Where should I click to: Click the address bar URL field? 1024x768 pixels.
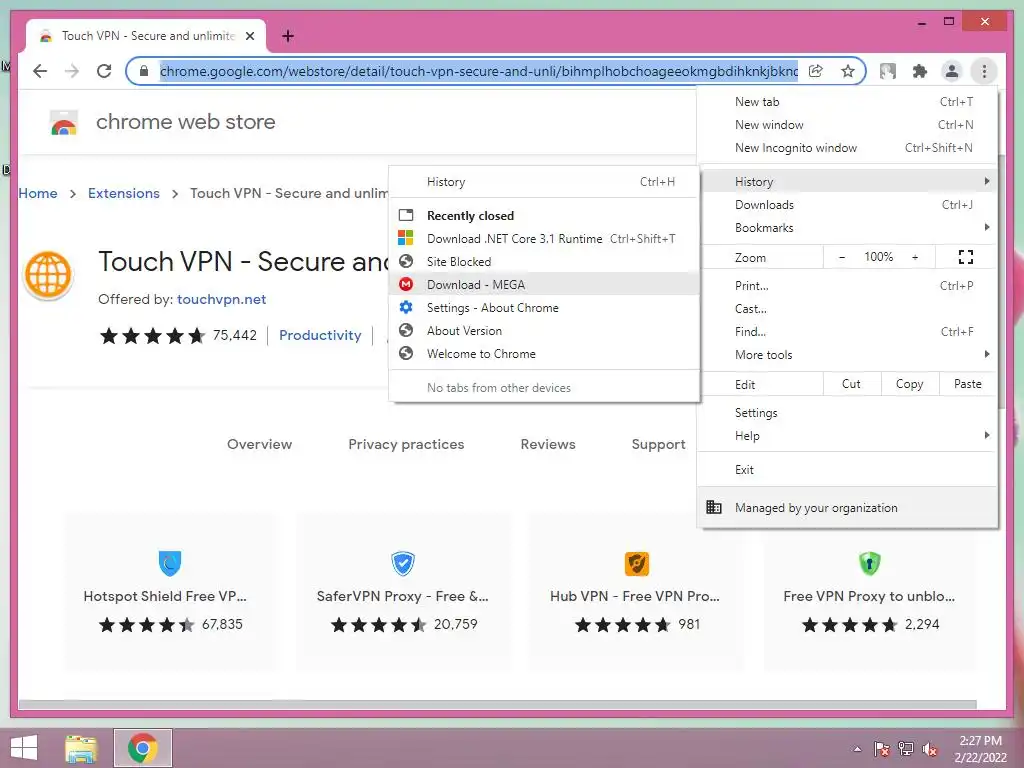tap(479, 71)
